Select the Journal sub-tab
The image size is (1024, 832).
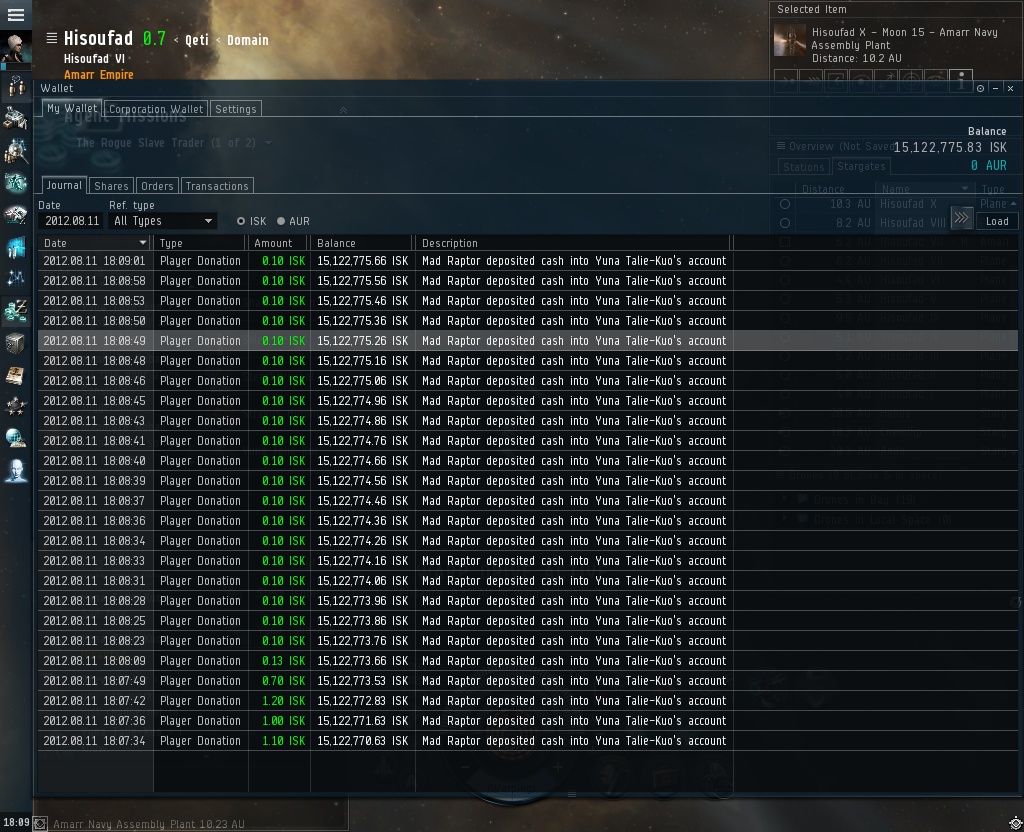(x=64, y=185)
